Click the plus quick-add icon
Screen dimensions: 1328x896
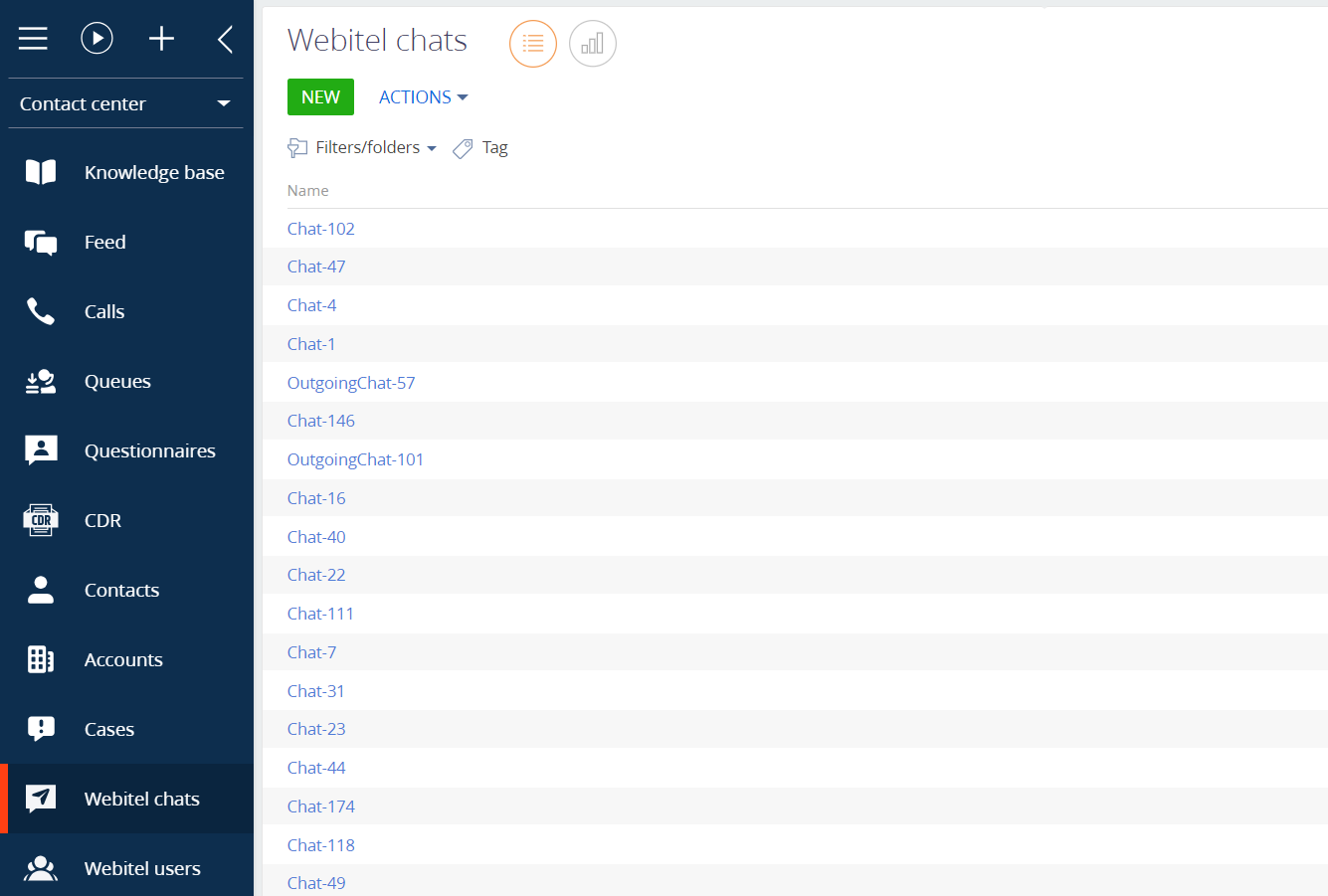pyautogui.click(x=161, y=39)
